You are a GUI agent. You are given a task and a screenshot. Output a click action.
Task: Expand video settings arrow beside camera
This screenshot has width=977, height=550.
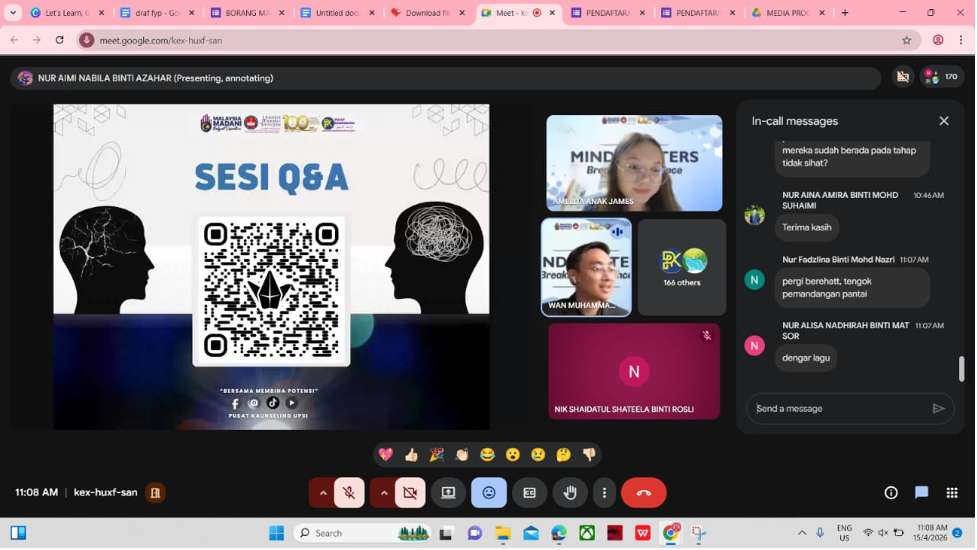coord(384,493)
